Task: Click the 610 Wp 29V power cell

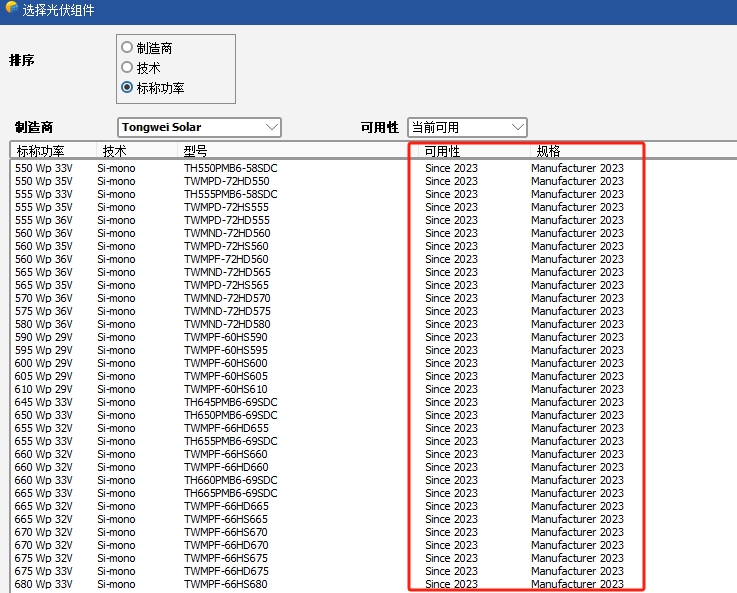Action: pyautogui.click(x=44, y=389)
